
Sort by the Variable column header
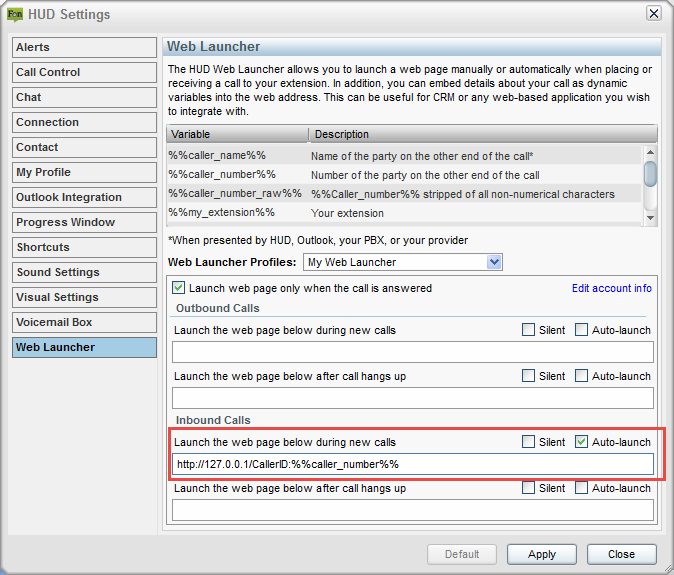[x=237, y=134]
